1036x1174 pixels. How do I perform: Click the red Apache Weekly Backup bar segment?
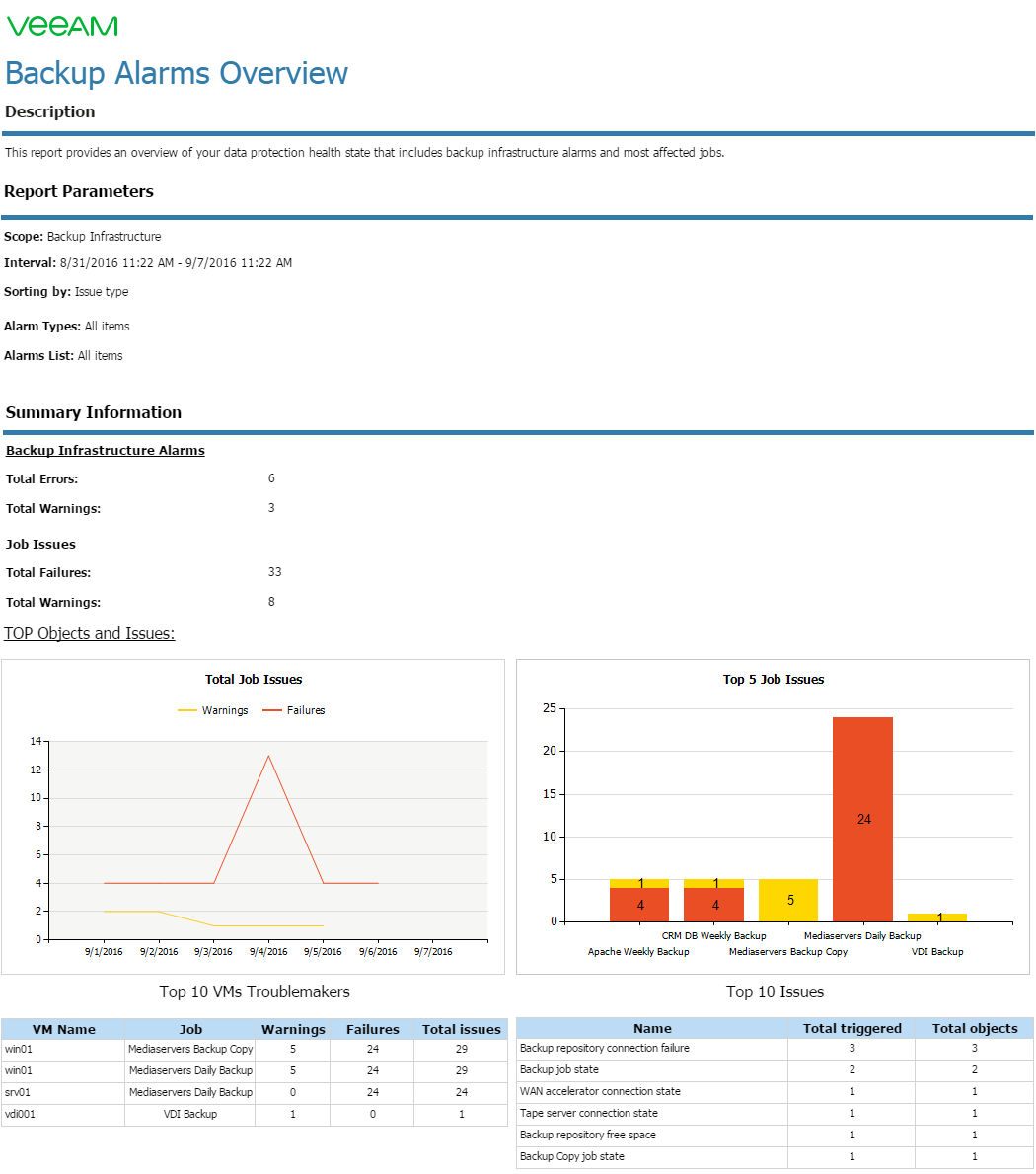[x=639, y=905]
